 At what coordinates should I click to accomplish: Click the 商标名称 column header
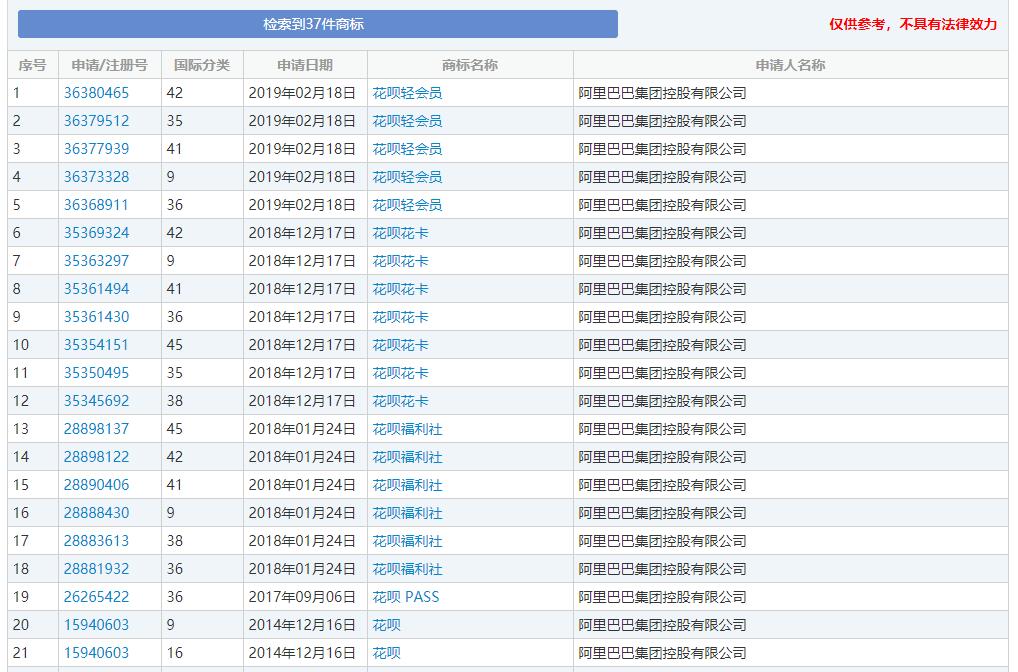point(470,65)
